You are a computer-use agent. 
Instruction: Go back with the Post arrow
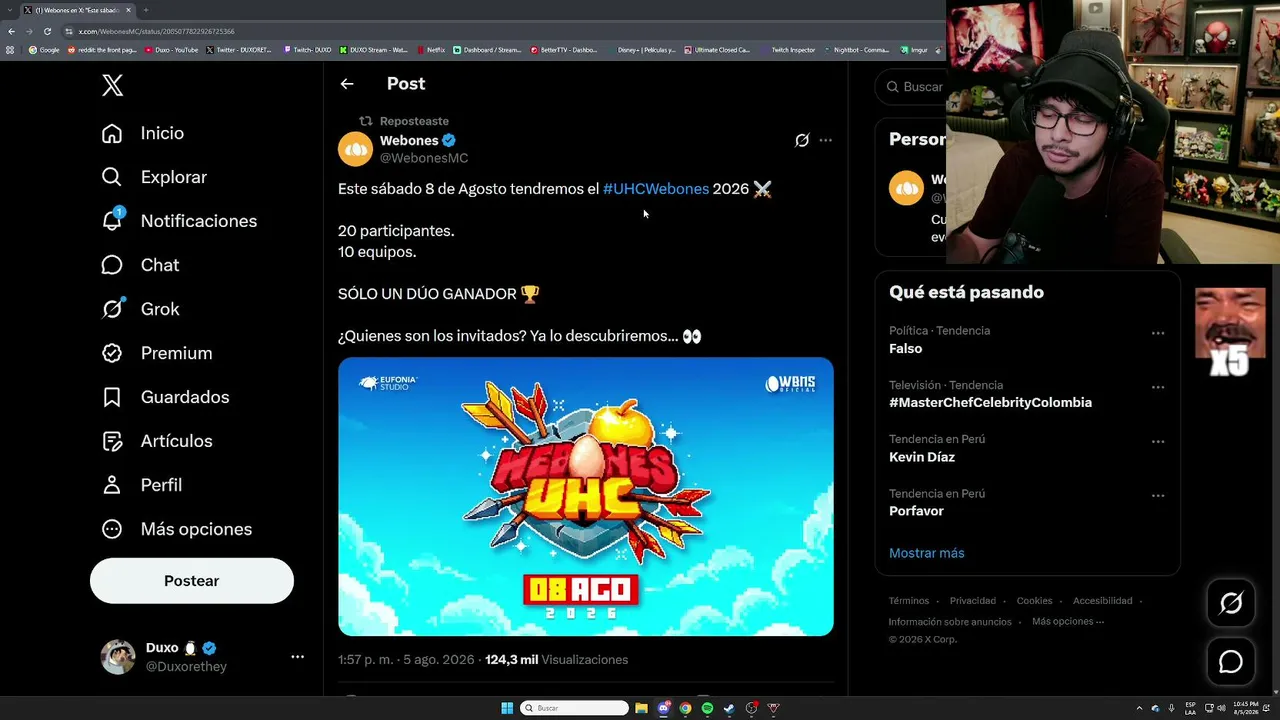347,84
